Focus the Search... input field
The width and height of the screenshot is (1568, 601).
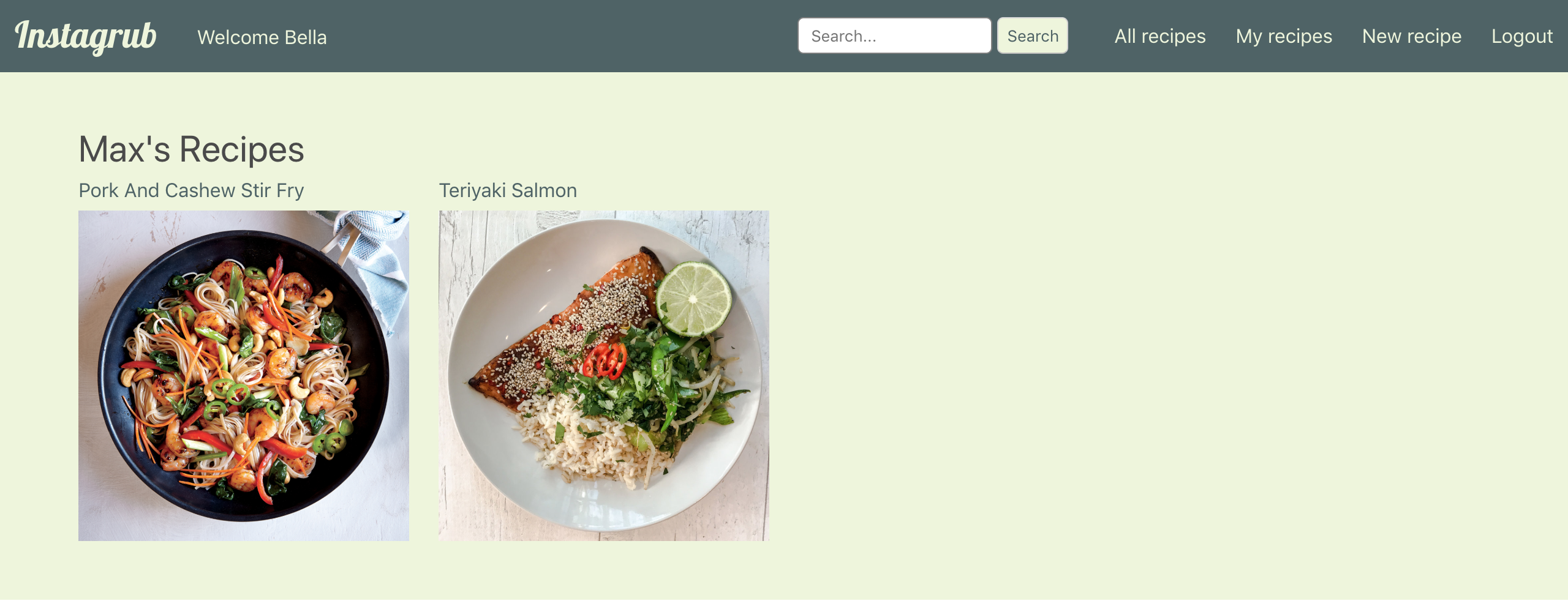pos(894,35)
